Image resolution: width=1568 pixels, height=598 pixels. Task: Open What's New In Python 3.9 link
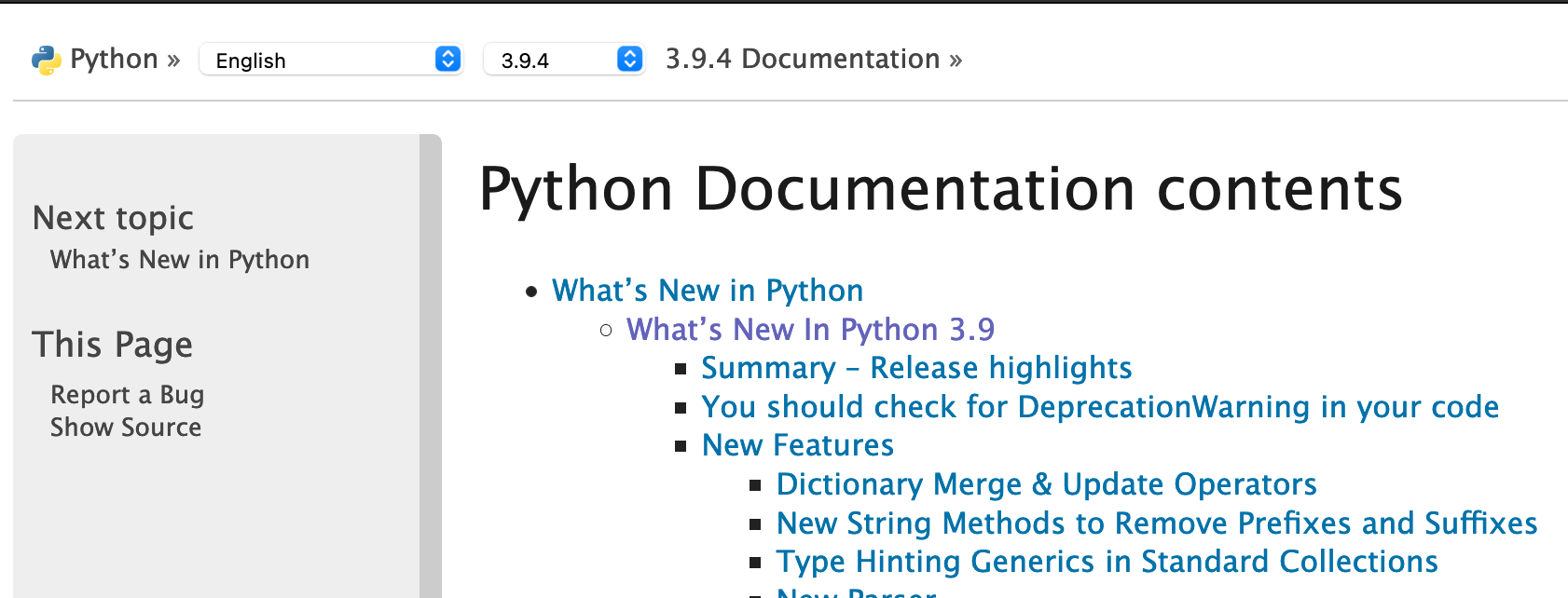click(810, 329)
